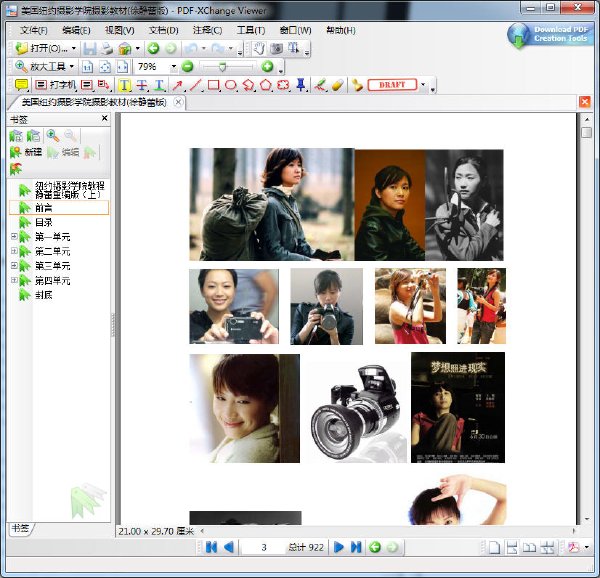Toggle continuous page layout view
The width and height of the screenshot is (600, 578).
click(512, 547)
